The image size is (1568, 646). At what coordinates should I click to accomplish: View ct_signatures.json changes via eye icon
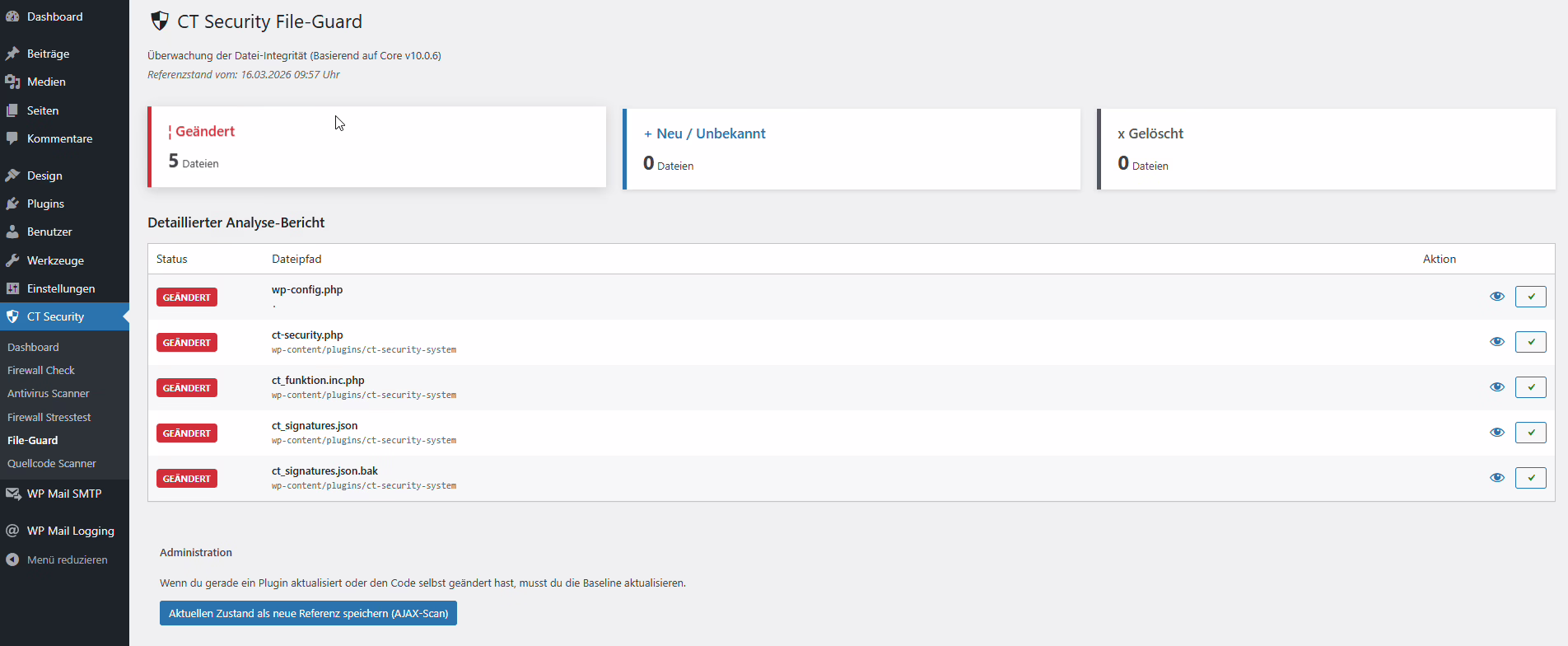coord(1497,433)
